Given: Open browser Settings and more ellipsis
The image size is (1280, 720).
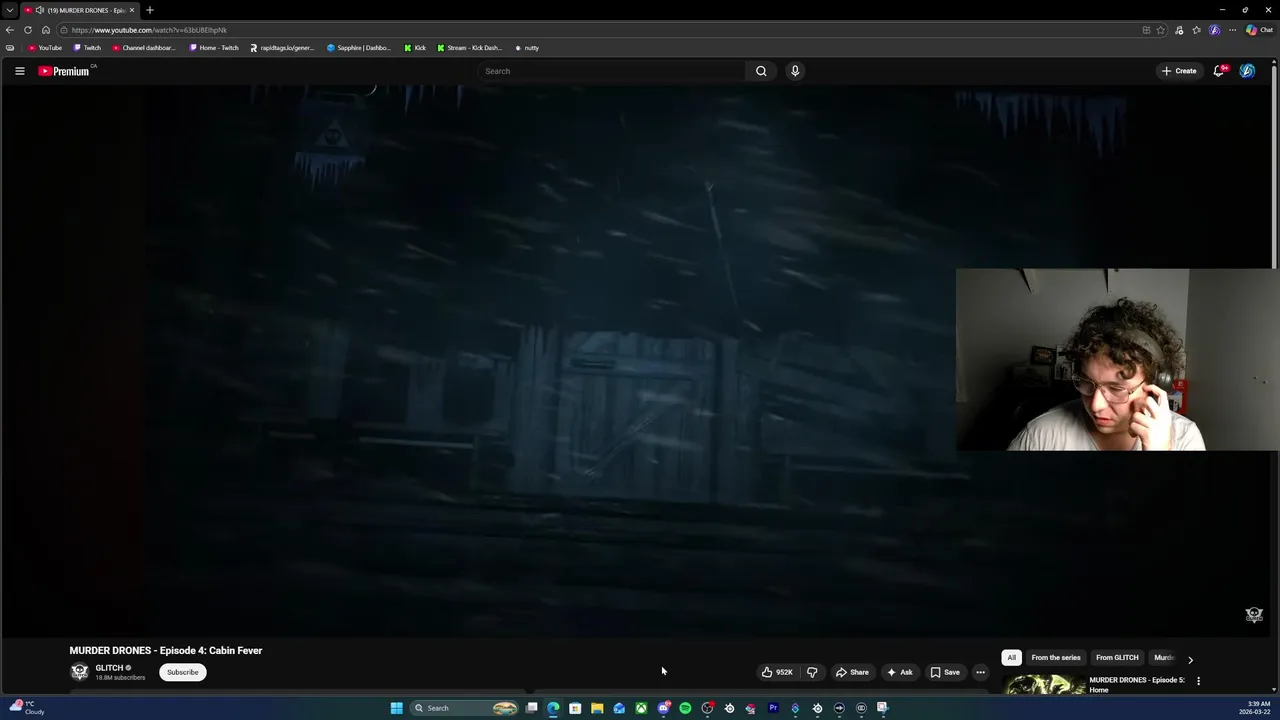Looking at the screenshot, I should click(1232, 30).
